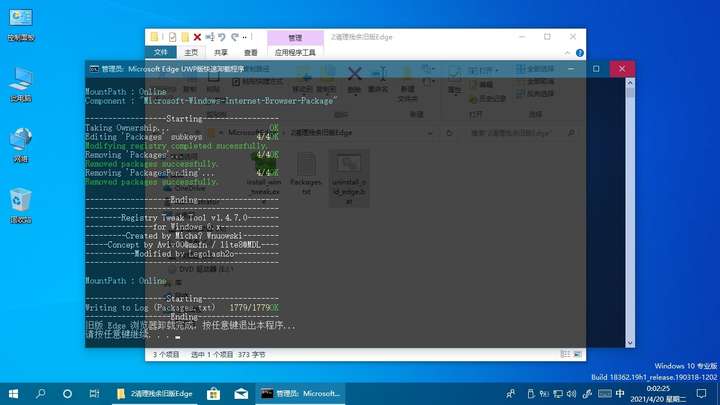Screen dimensions: 720x405
Task: Click 'Registry Tweak Tool v1.4.7.0' line
Action: click(184, 218)
